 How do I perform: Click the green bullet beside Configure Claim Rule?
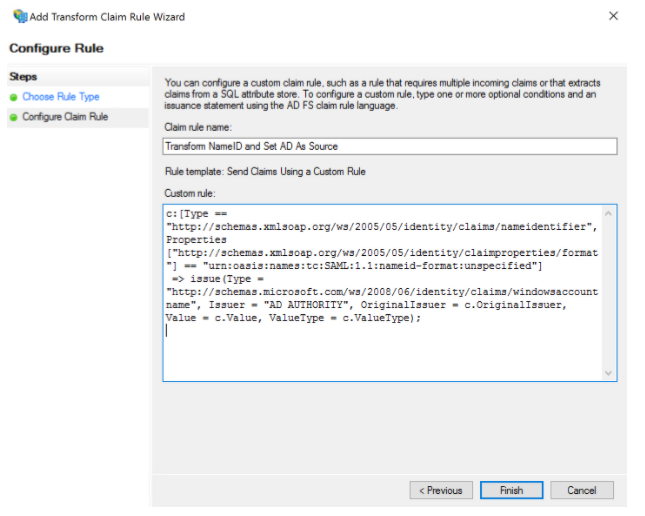point(13,117)
